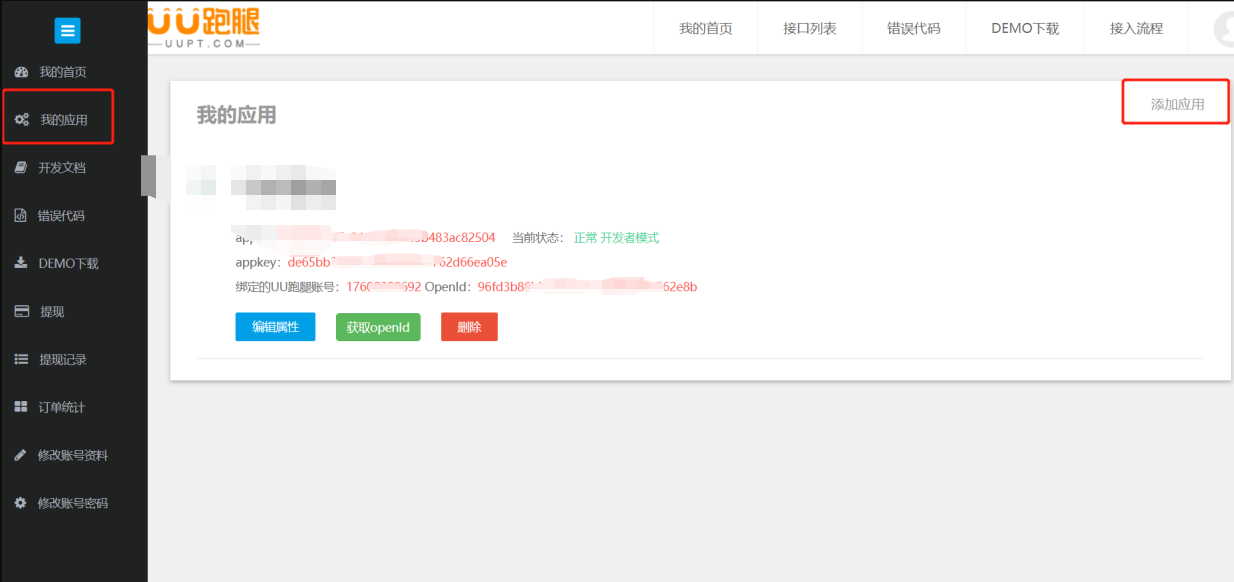Click the 当前状态 label
The height and width of the screenshot is (582, 1234).
click(x=538, y=238)
